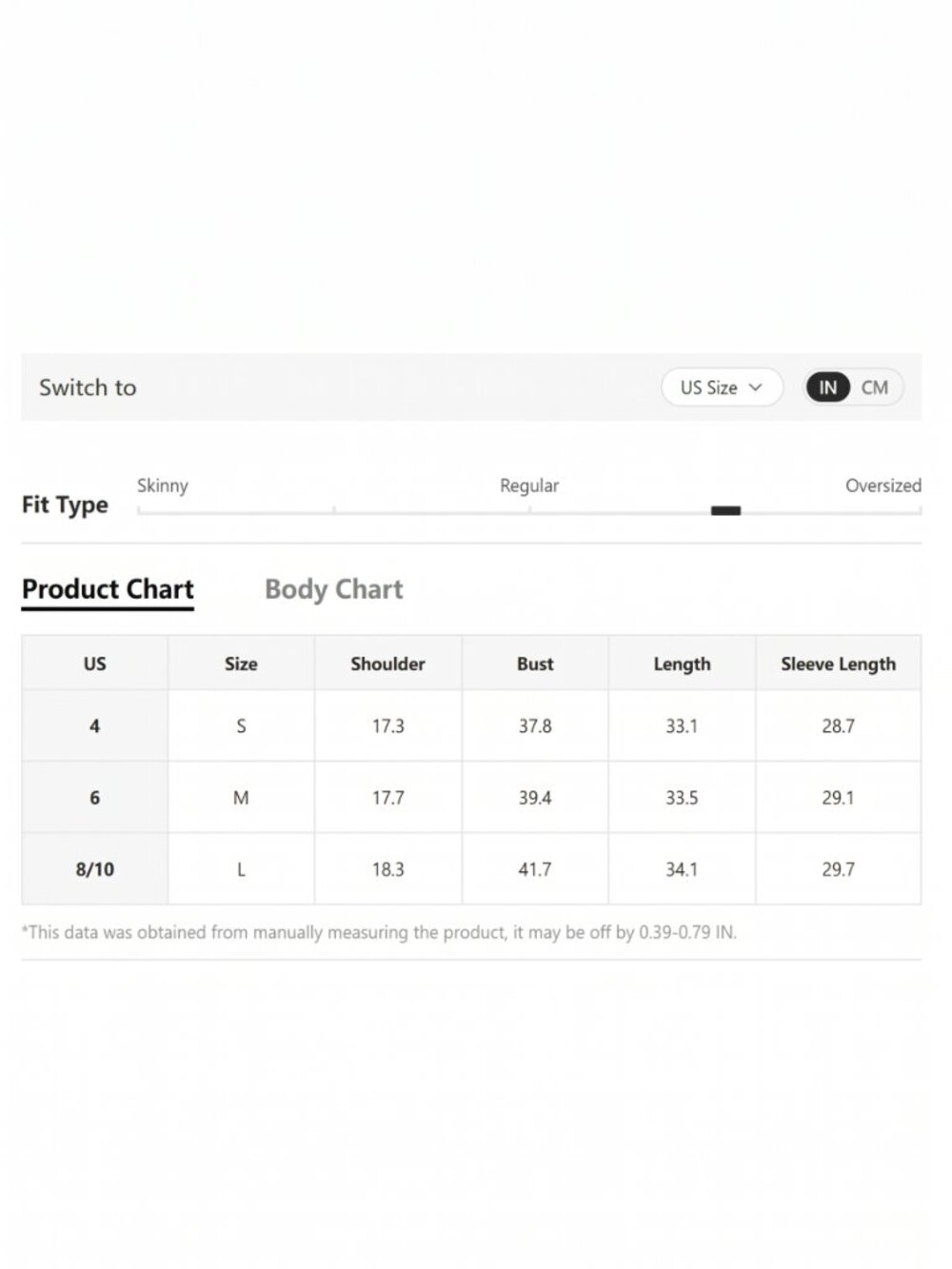
Task: Open the Body Chart tab
Action: coord(334,590)
